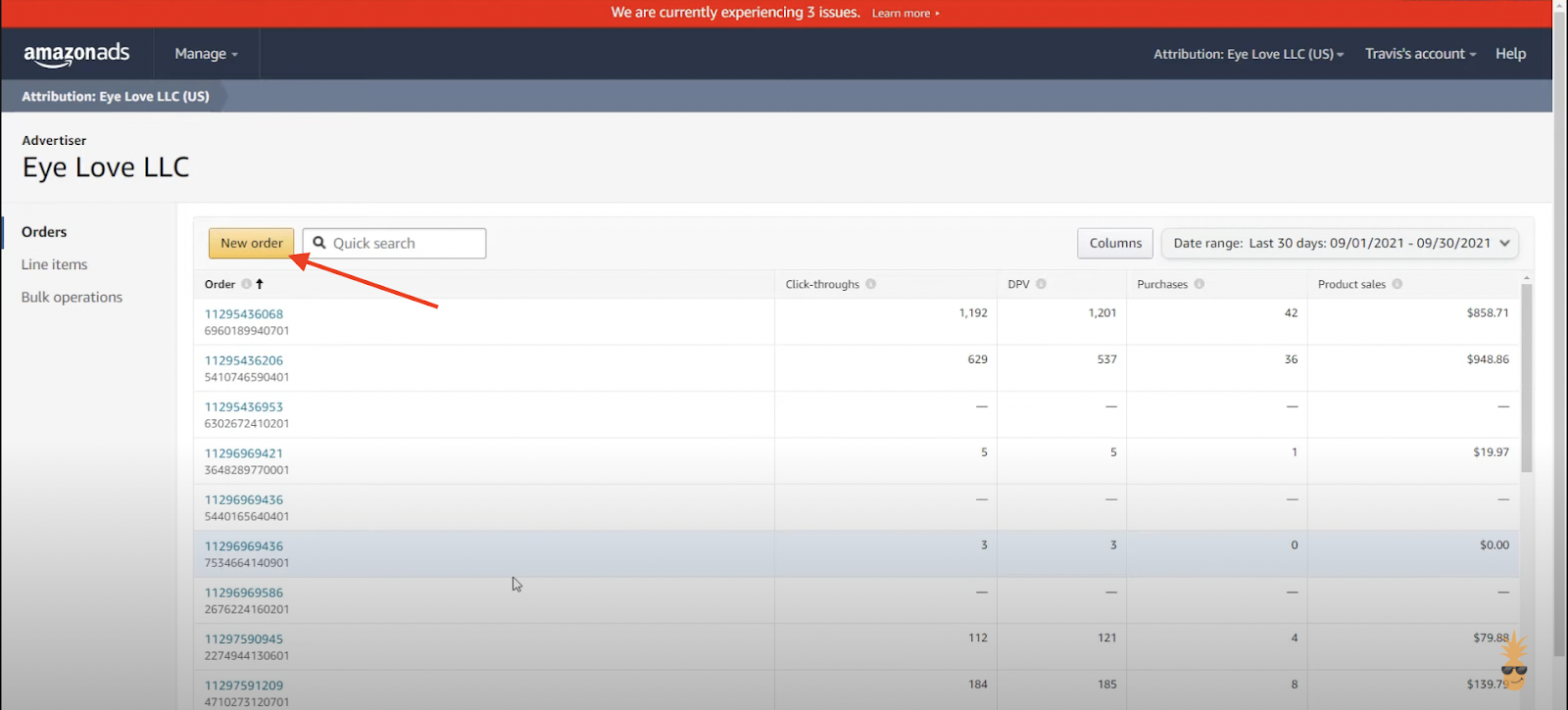Click the 185 DPV cell
Screen dimensions: 1568x710
click(x=1107, y=685)
